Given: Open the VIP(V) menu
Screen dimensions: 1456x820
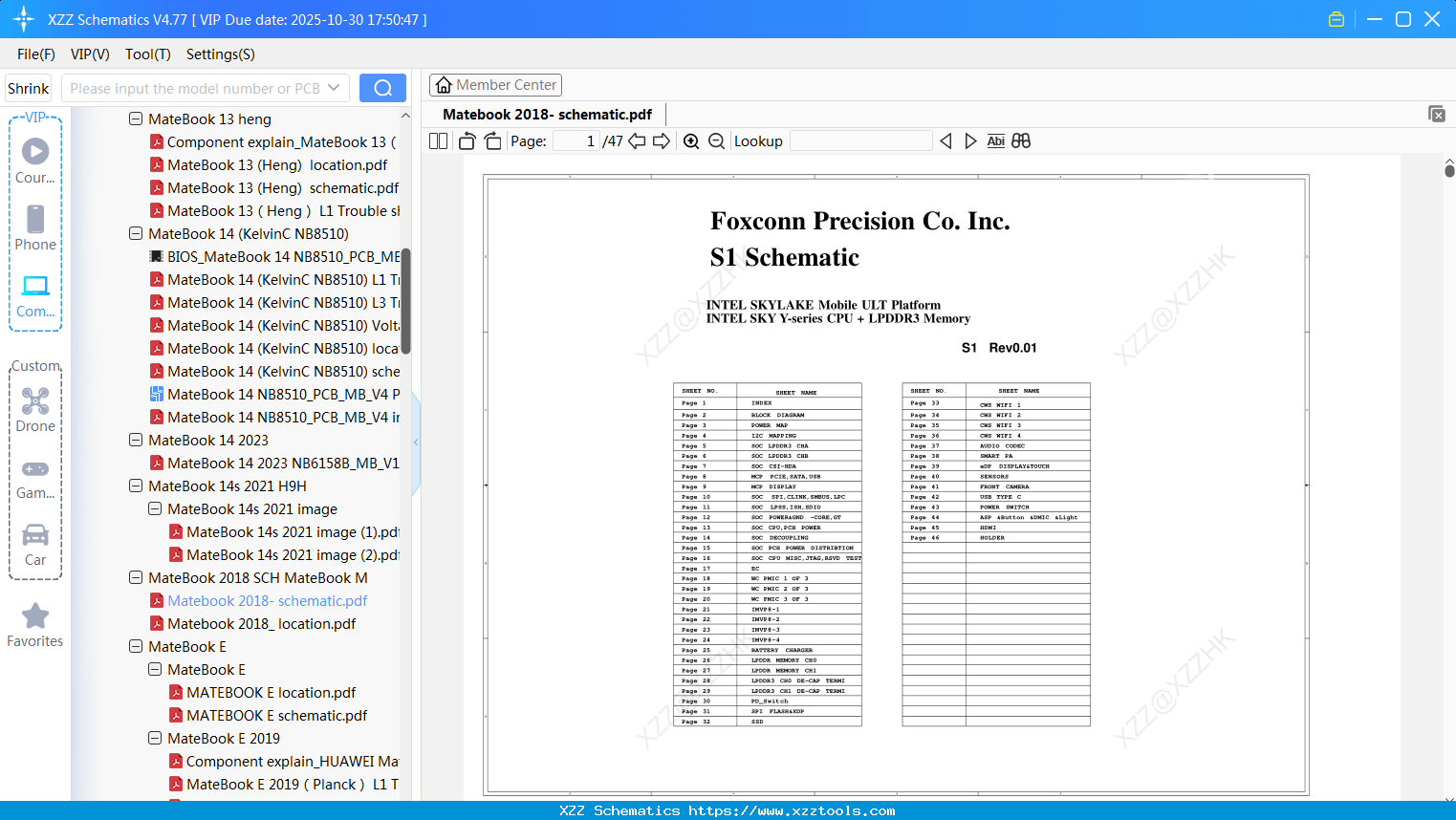Looking at the screenshot, I should (x=90, y=54).
